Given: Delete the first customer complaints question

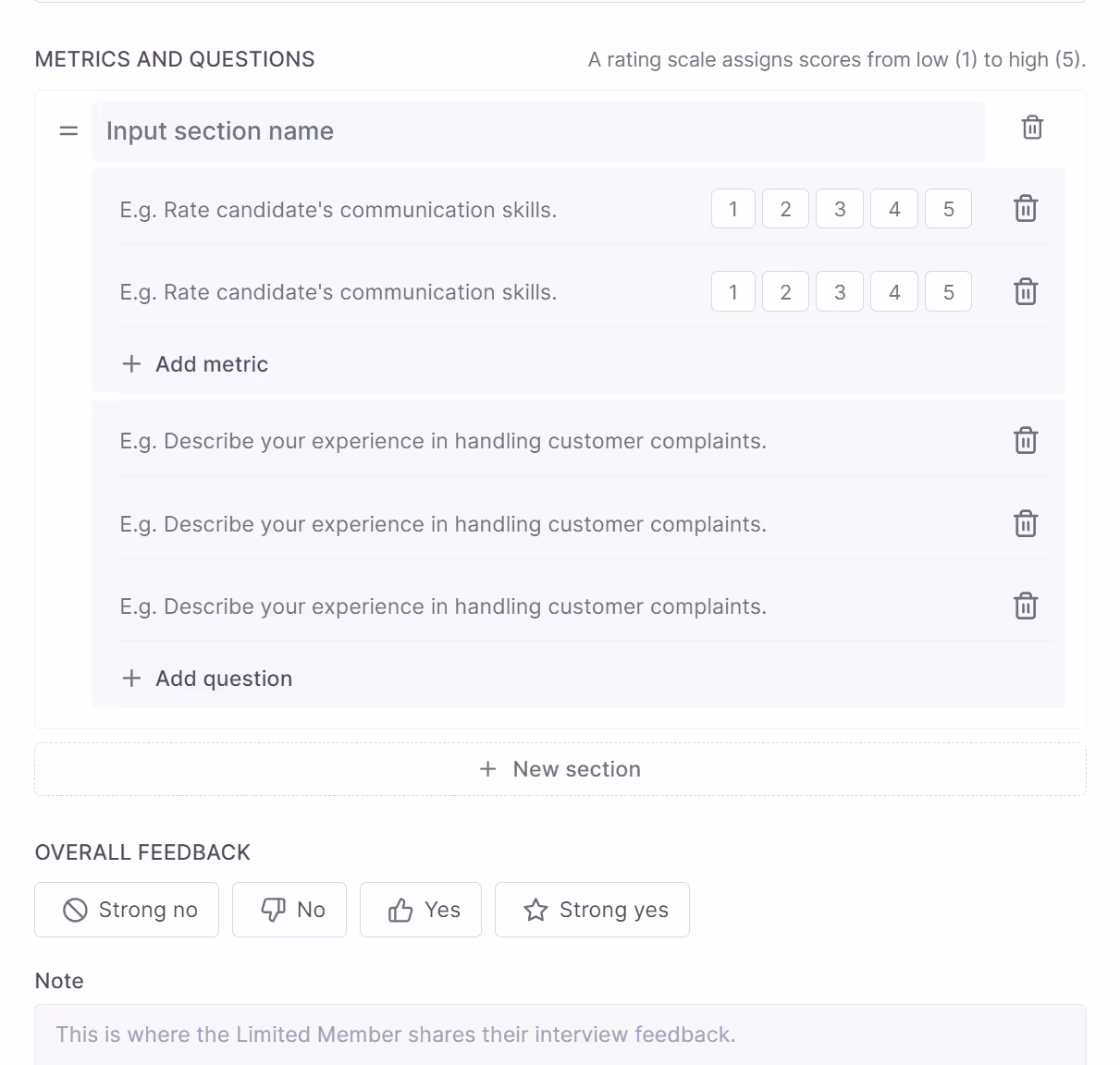Looking at the screenshot, I should click(1026, 441).
